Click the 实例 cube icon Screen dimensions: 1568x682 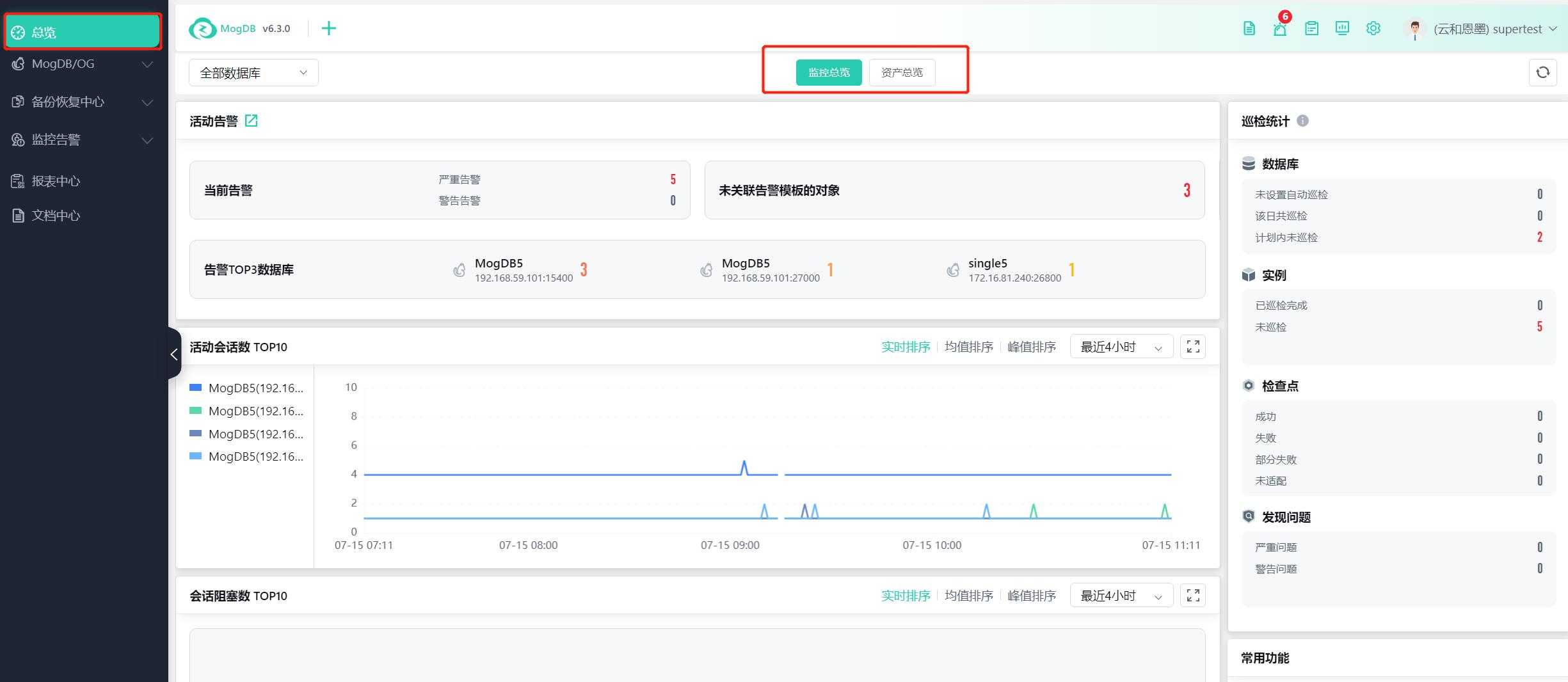point(1249,275)
